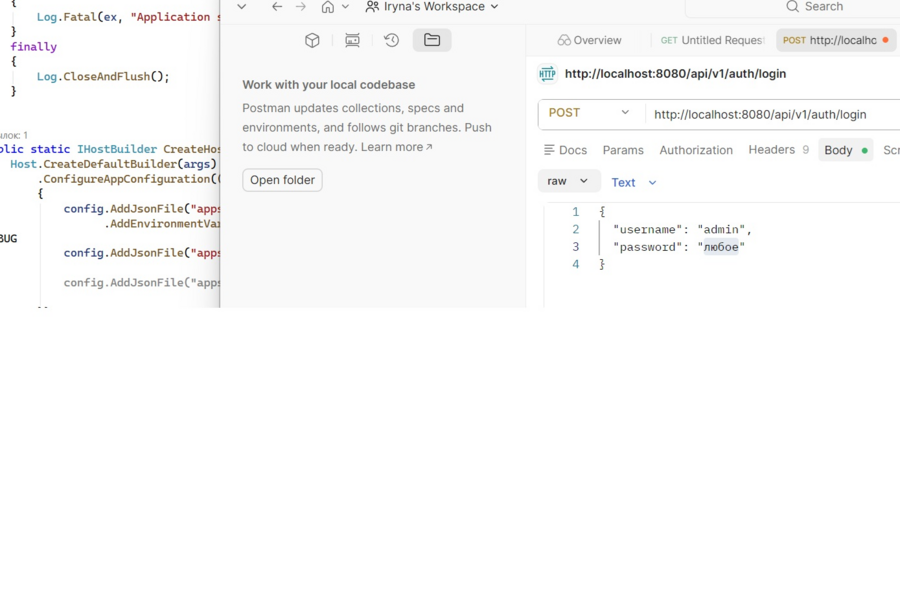Screen dimensions: 900x600
Task: Expand the Iryna's Workspace switcher
Action: pos(432,7)
